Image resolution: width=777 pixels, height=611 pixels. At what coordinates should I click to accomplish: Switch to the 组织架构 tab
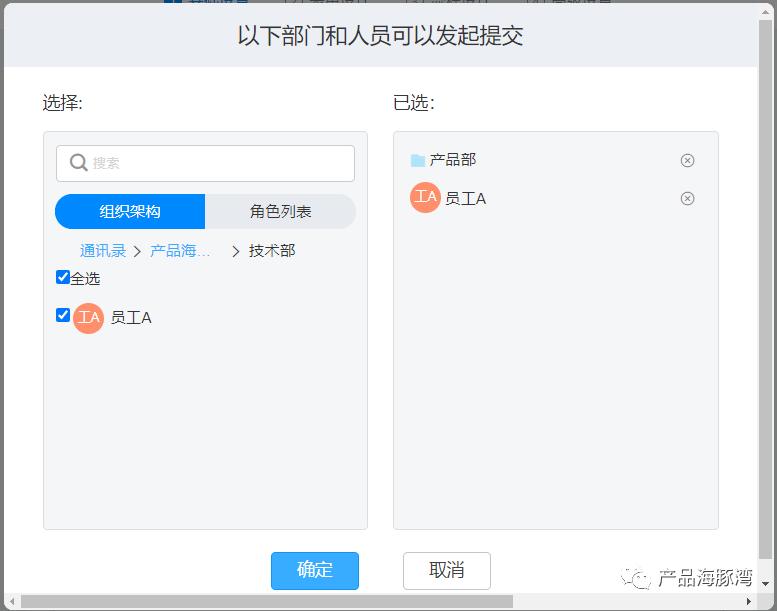click(130, 211)
